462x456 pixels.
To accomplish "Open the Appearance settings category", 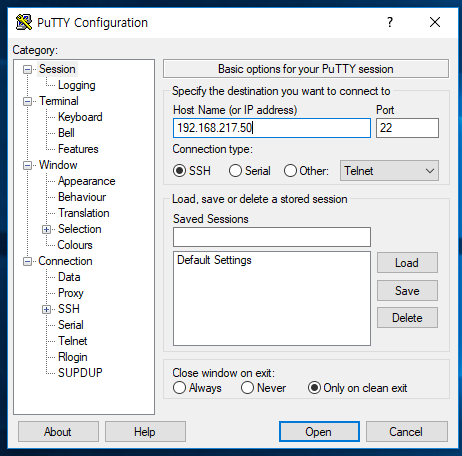I will tap(86, 181).
